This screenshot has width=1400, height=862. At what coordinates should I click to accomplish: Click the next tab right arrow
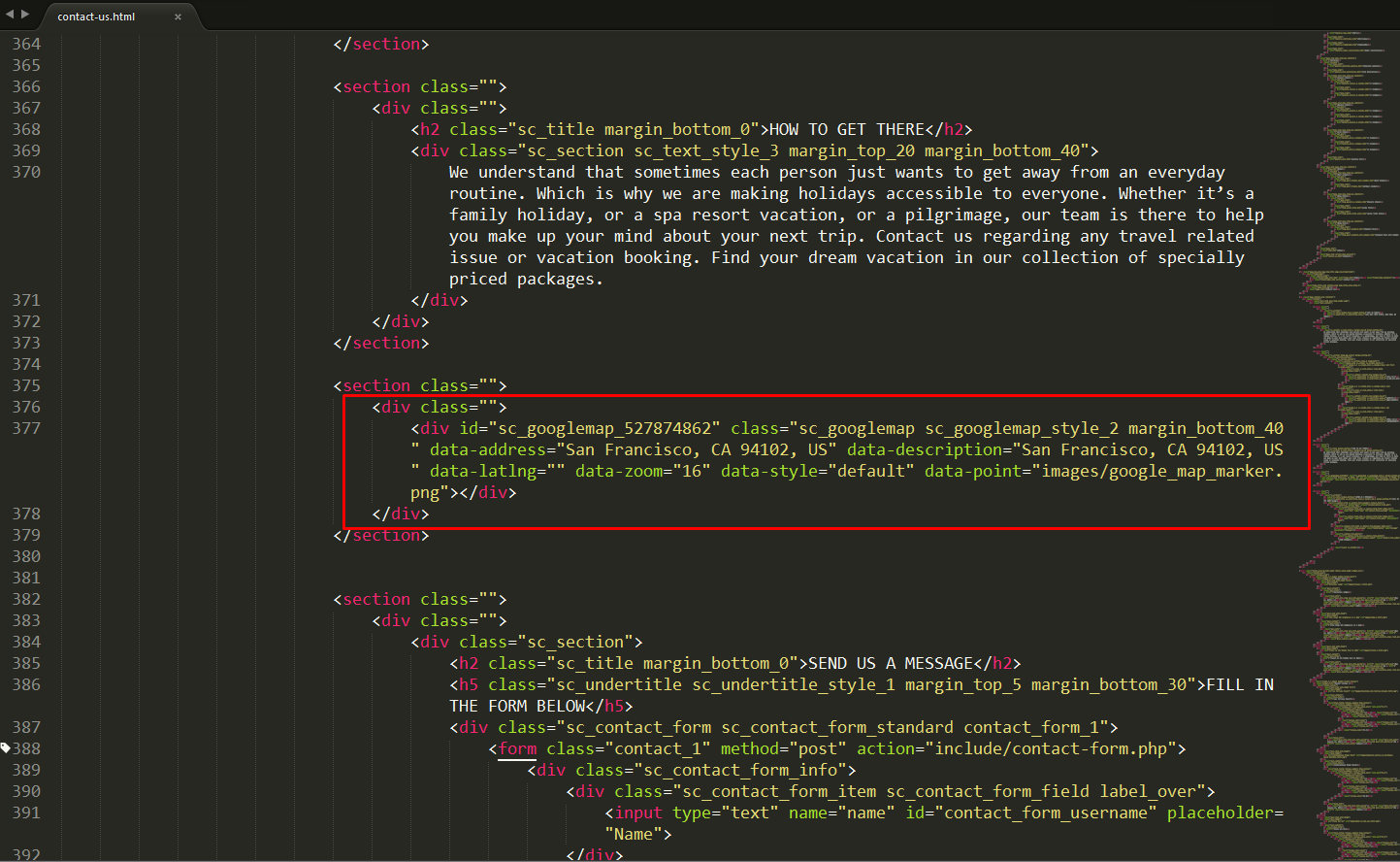click(25, 15)
